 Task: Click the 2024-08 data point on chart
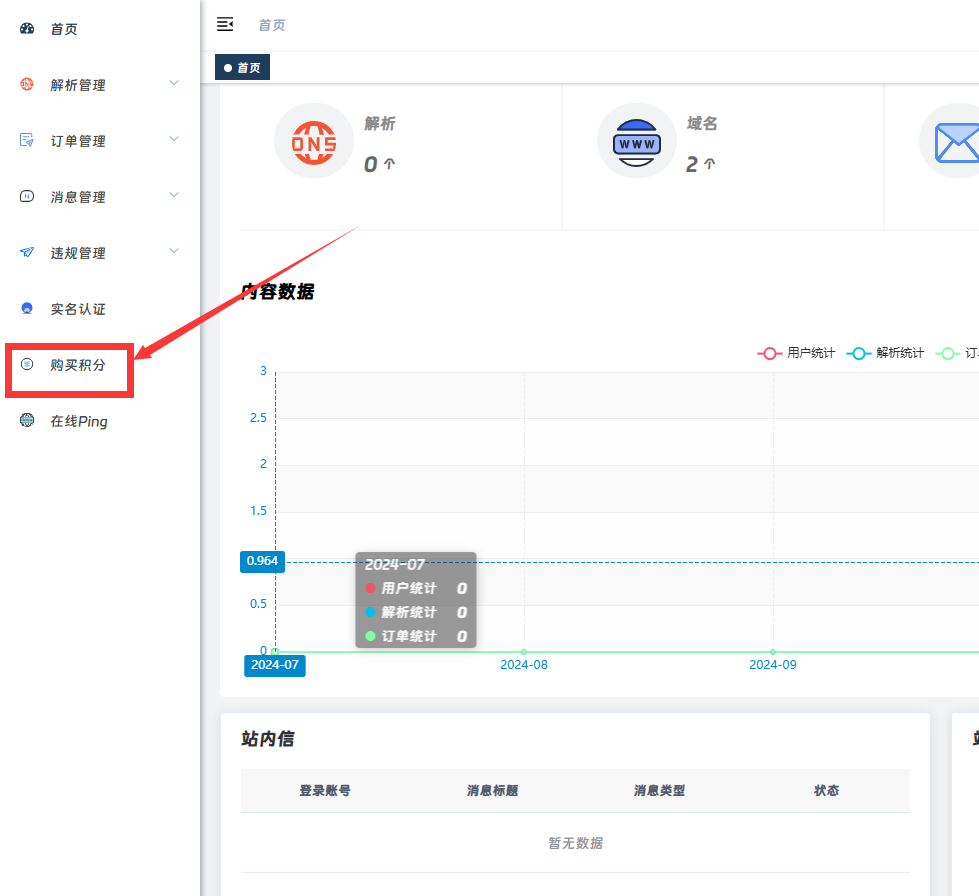click(524, 652)
